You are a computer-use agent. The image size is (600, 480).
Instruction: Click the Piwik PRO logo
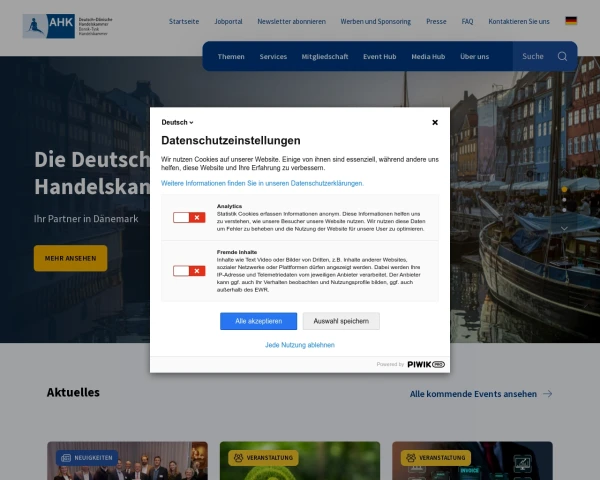coord(425,364)
